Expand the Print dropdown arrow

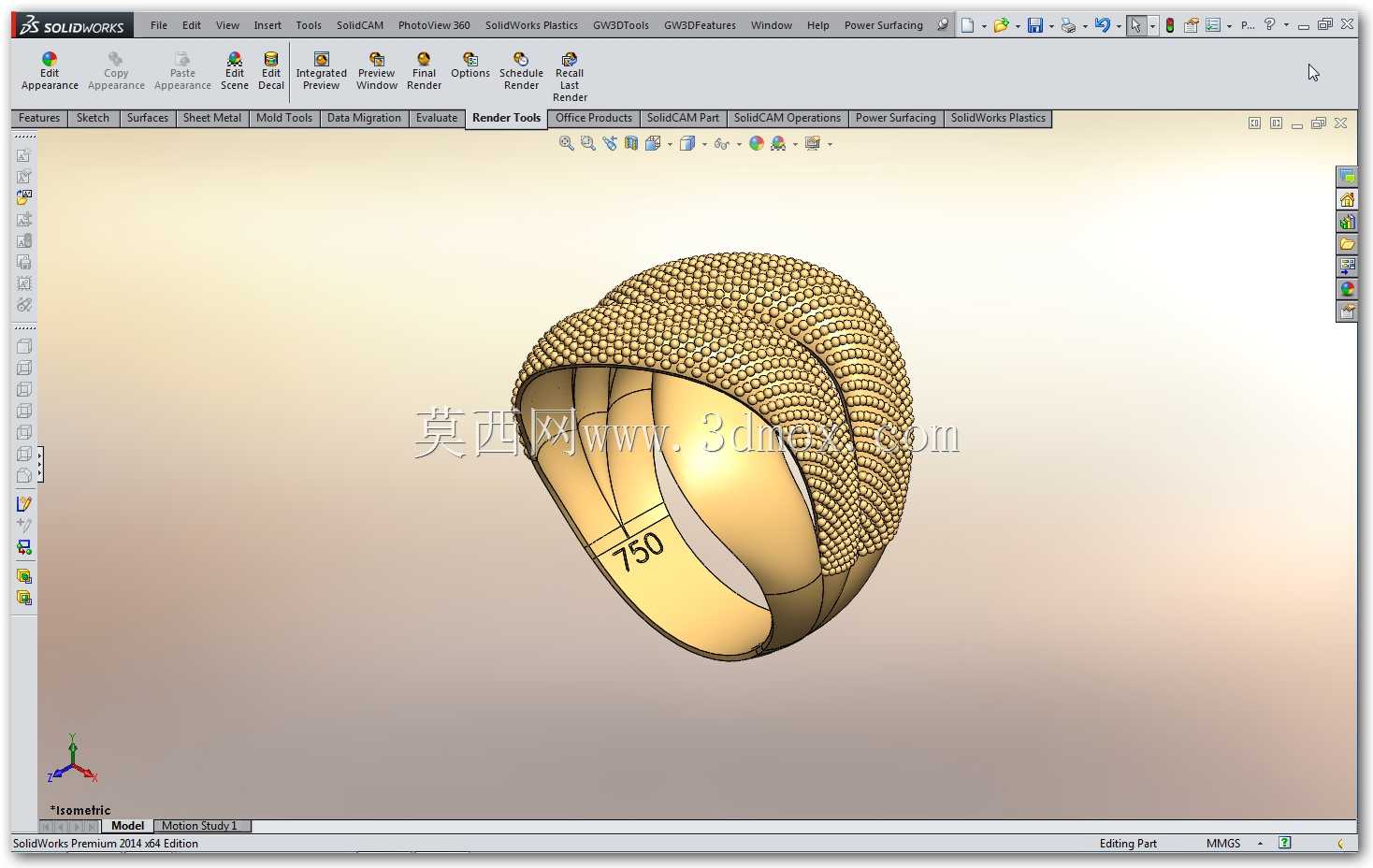(x=1085, y=26)
